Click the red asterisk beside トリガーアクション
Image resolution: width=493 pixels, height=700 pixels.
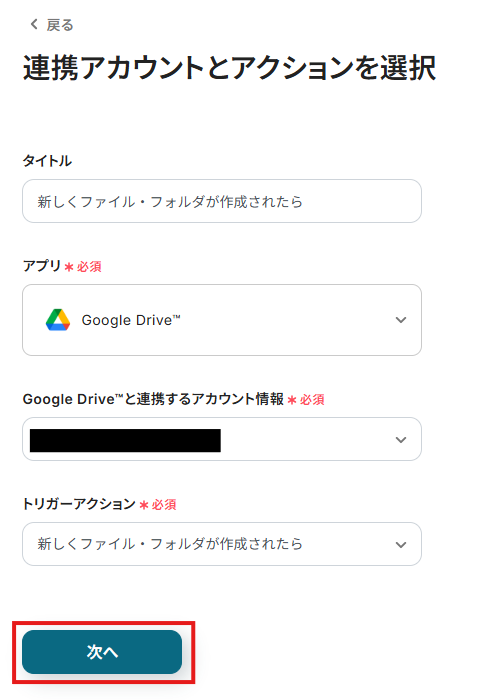[144, 505]
